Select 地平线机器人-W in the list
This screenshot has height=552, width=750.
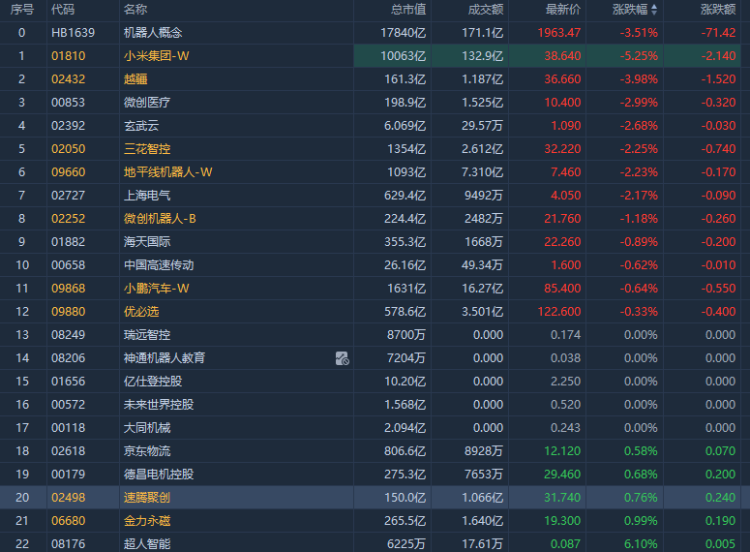point(167,171)
